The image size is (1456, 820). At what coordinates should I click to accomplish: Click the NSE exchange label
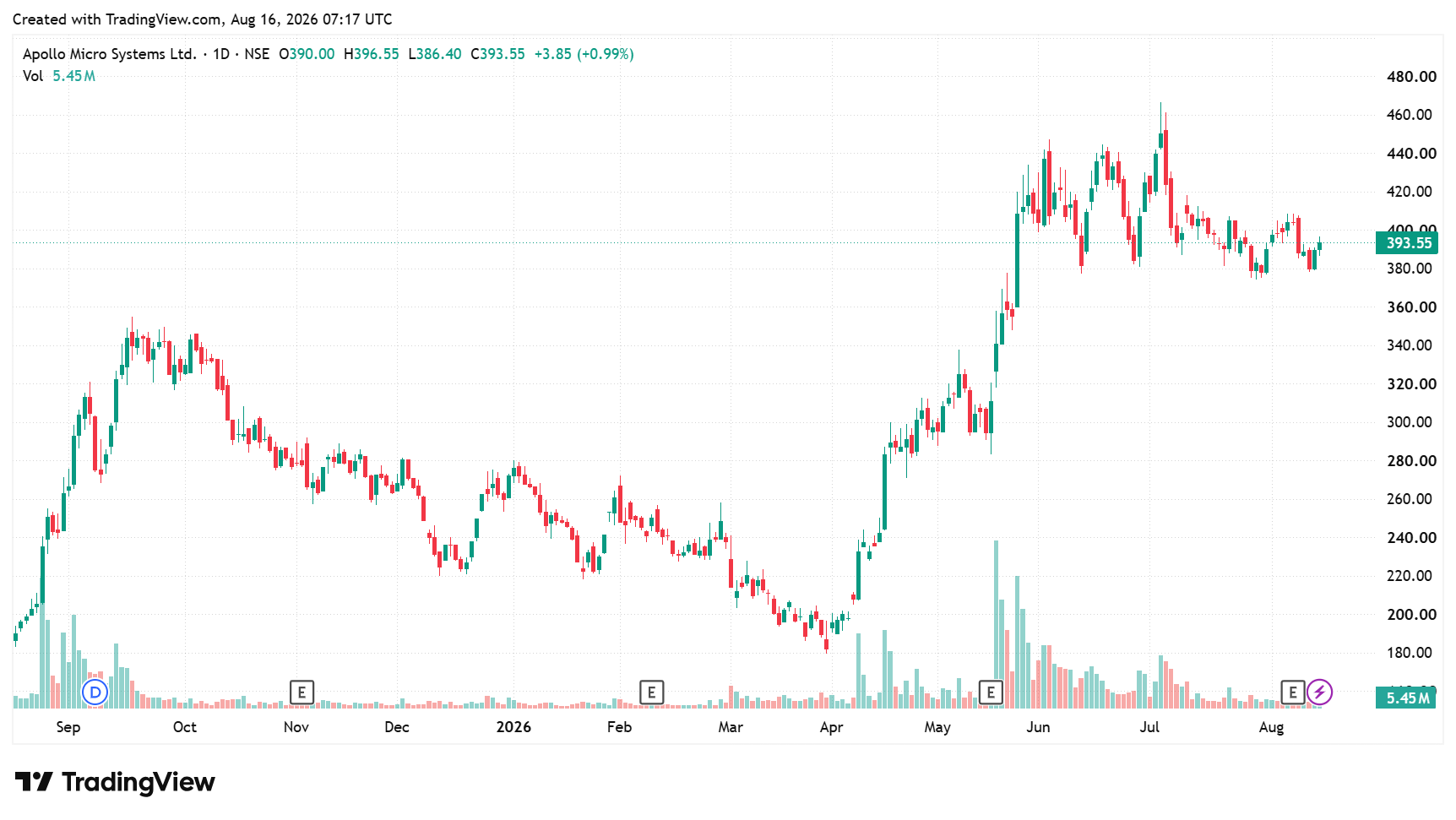tap(257, 54)
